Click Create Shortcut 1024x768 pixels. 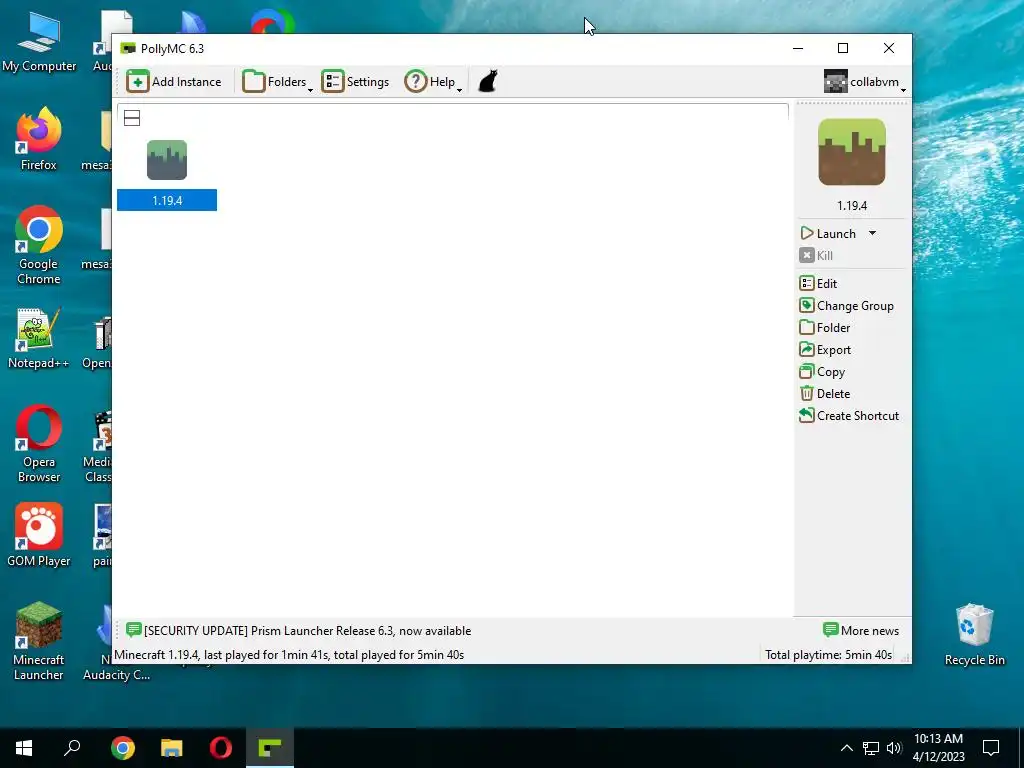click(849, 416)
